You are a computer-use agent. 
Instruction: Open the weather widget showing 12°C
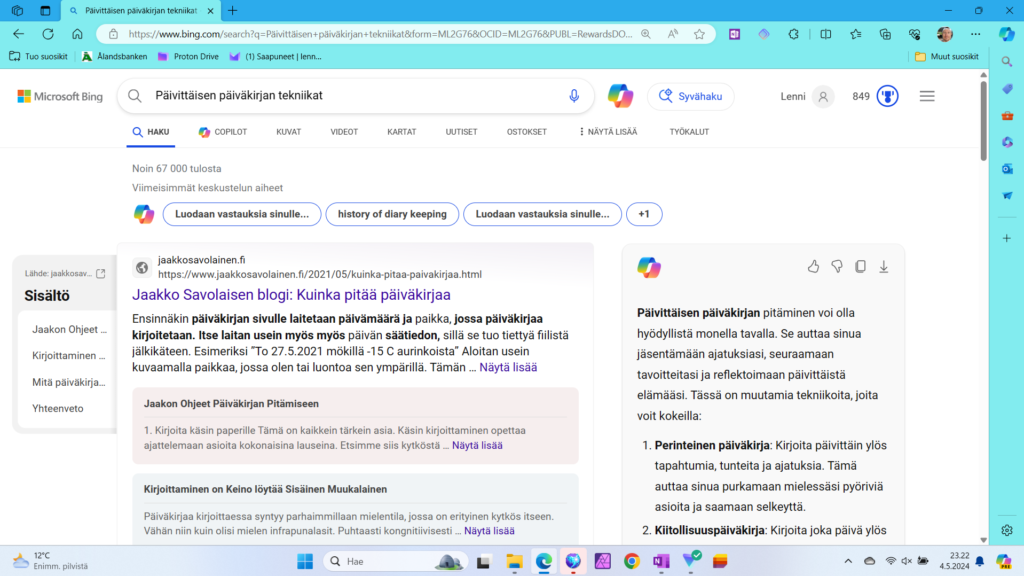pos(50,561)
